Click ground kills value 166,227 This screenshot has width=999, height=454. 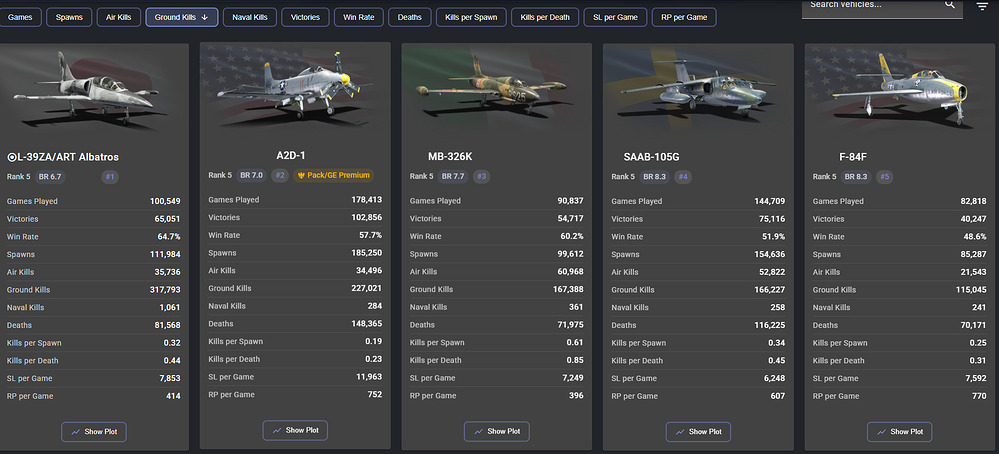(x=770, y=290)
